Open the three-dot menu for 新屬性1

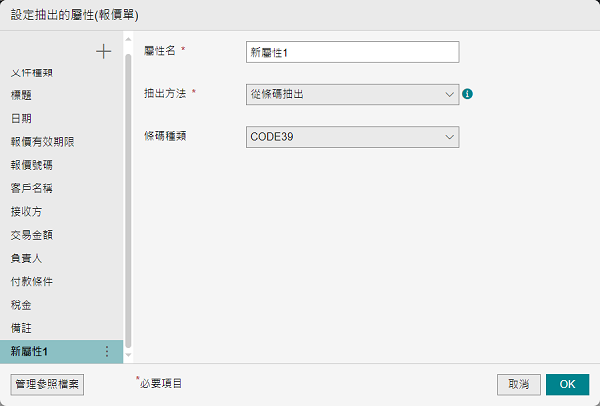[x=107, y=351]
